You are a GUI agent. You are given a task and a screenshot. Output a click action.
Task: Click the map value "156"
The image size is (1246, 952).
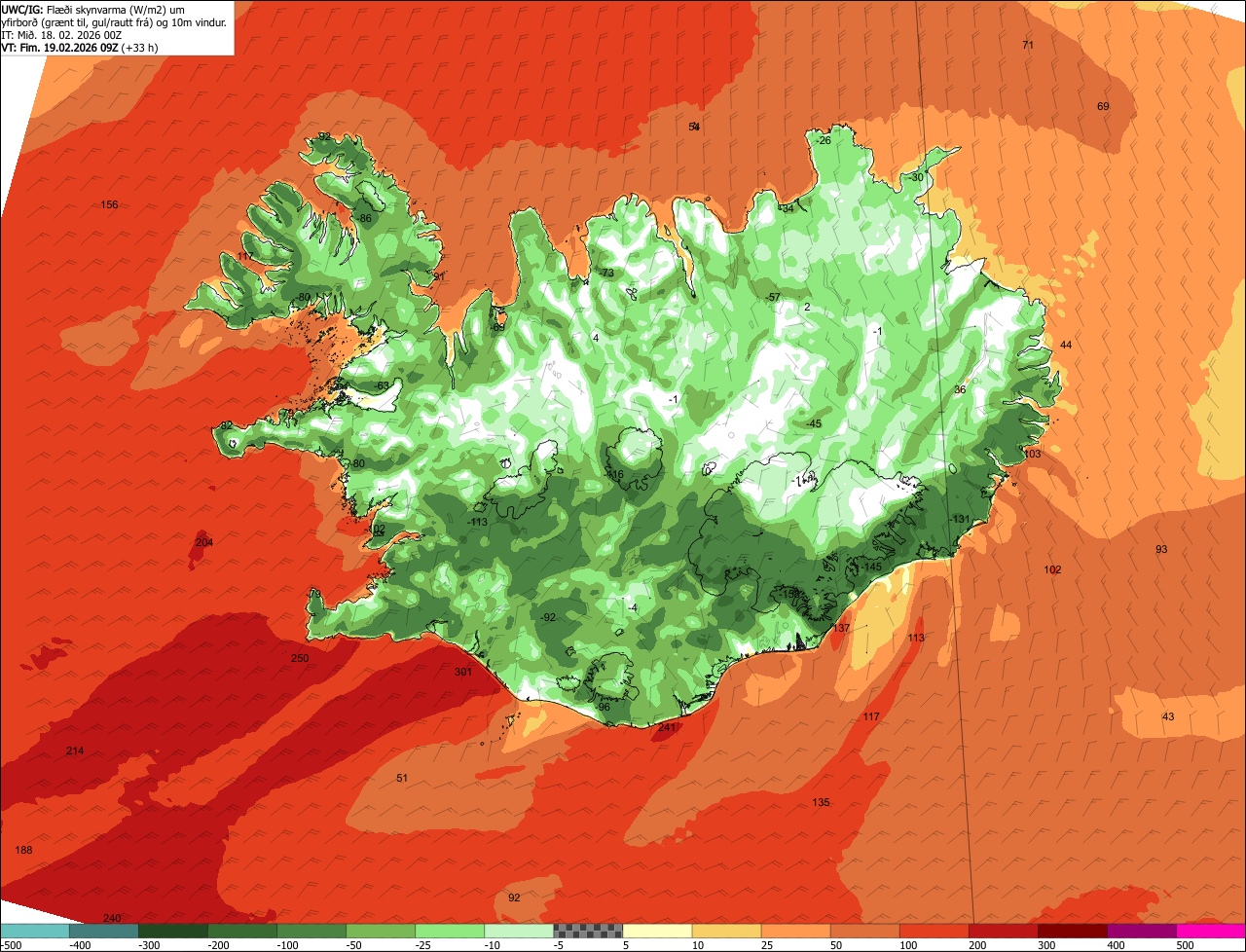(x=110, y=204)
